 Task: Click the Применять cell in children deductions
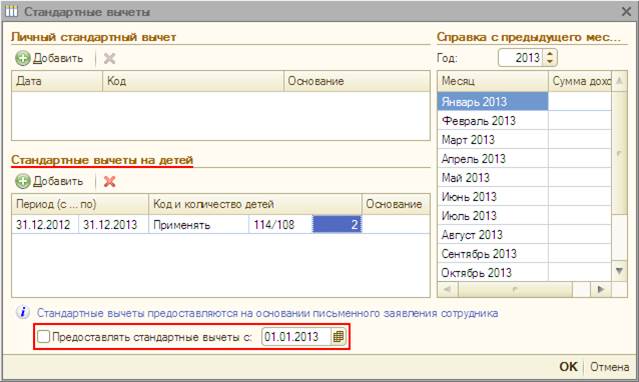pos(198,224)
